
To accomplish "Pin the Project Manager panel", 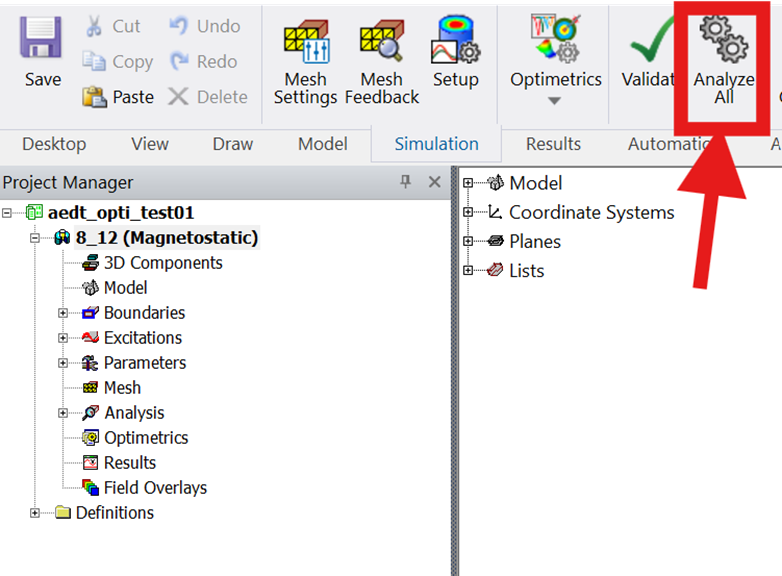I will coord(405,182).
